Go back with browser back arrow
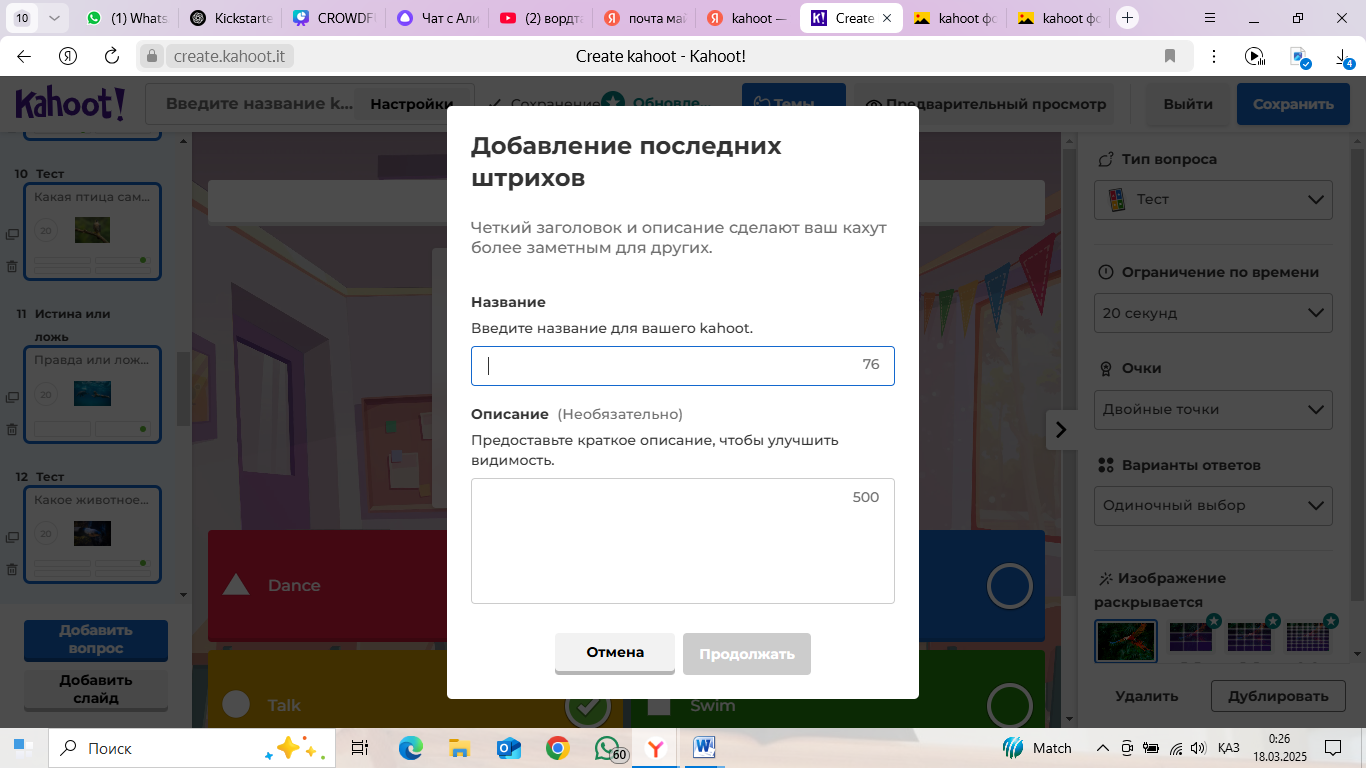The image size is (1366, 768). 24,56
